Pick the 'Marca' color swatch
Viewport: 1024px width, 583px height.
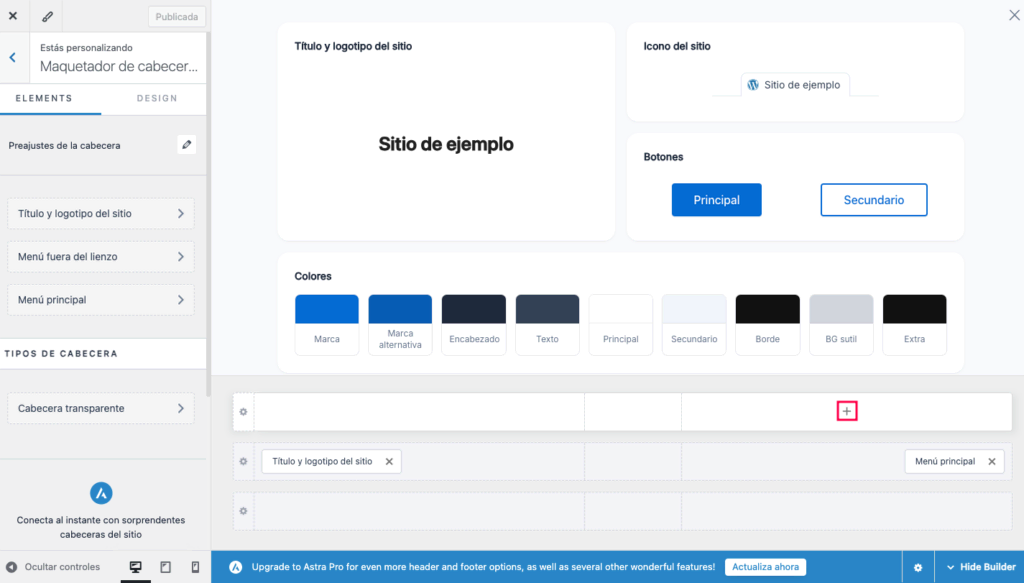click(327, 324)
